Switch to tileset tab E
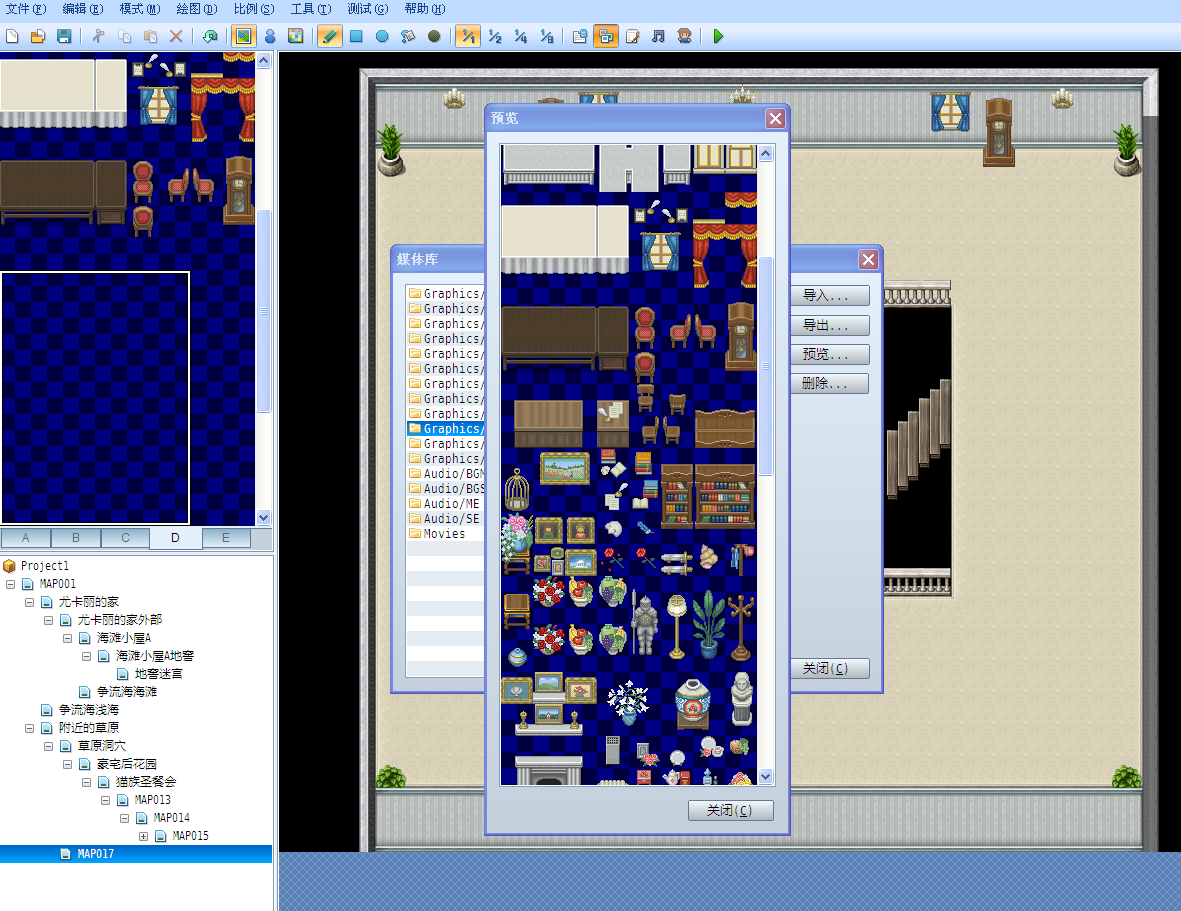The height and width of the screenshot is (911, 1181). (225, 538)
